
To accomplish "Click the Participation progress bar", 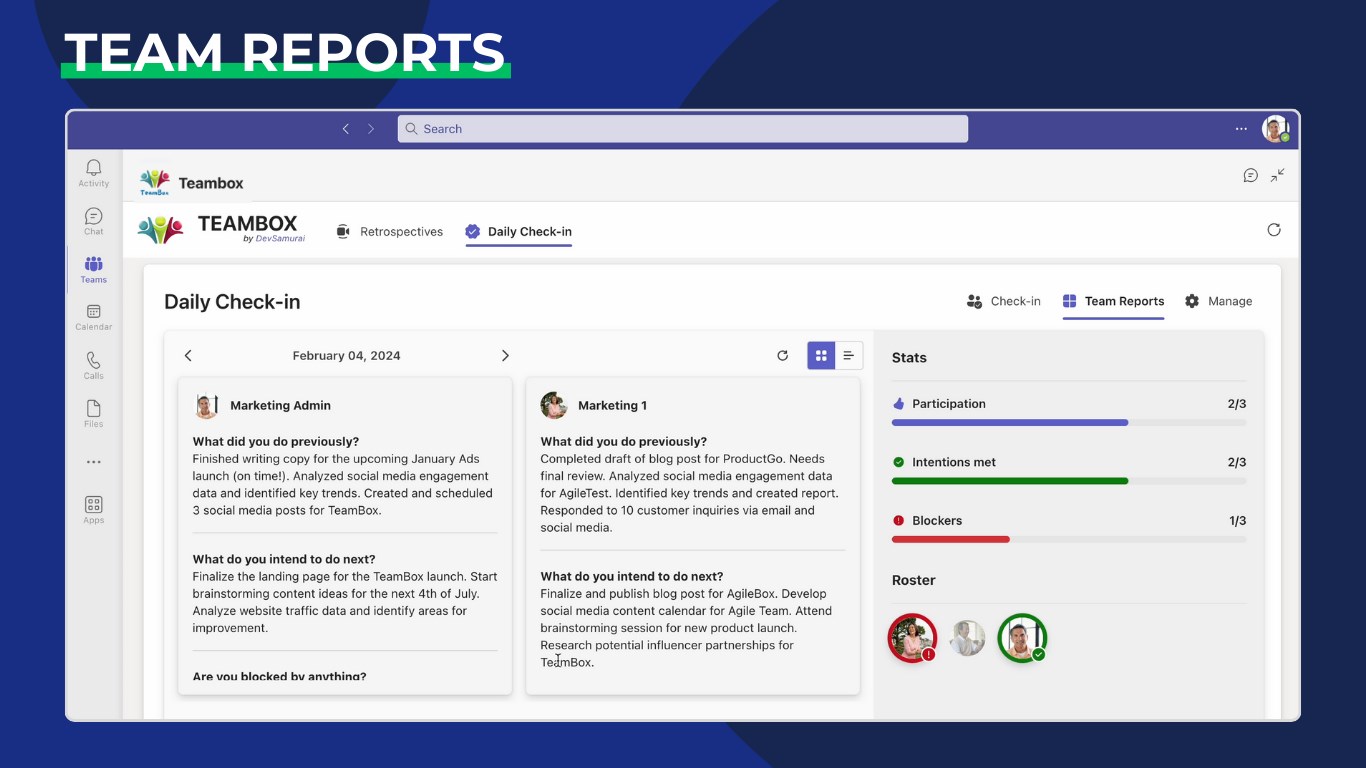I will [x=1069, y=423].
